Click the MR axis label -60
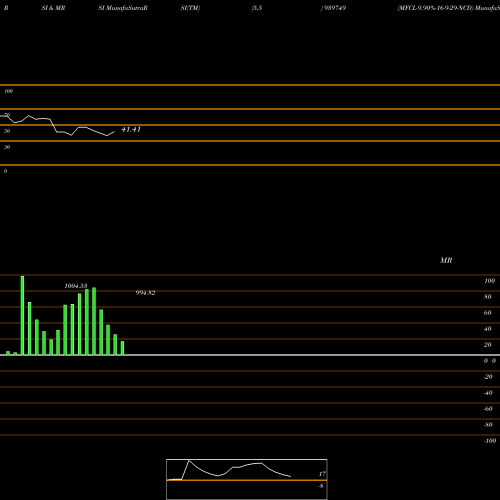The image size is (500, 500). 488,409
